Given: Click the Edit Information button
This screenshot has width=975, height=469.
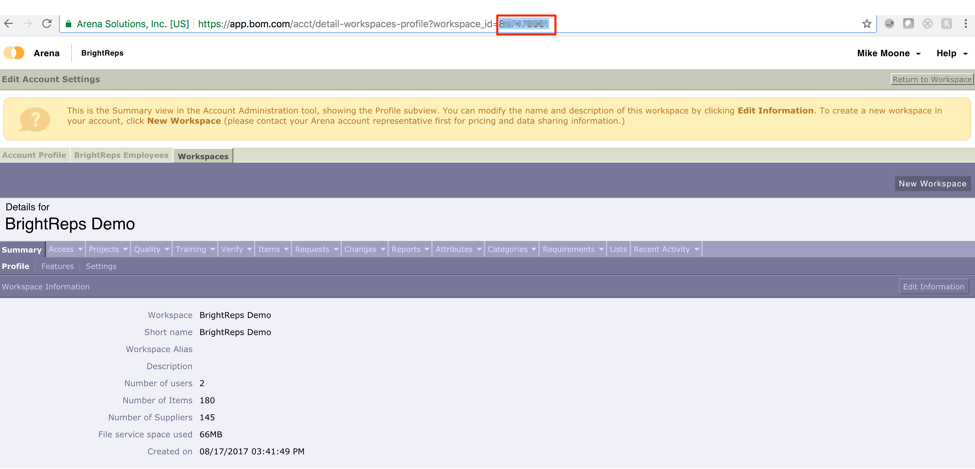Looking at the screenshot, I should (934, 287).
